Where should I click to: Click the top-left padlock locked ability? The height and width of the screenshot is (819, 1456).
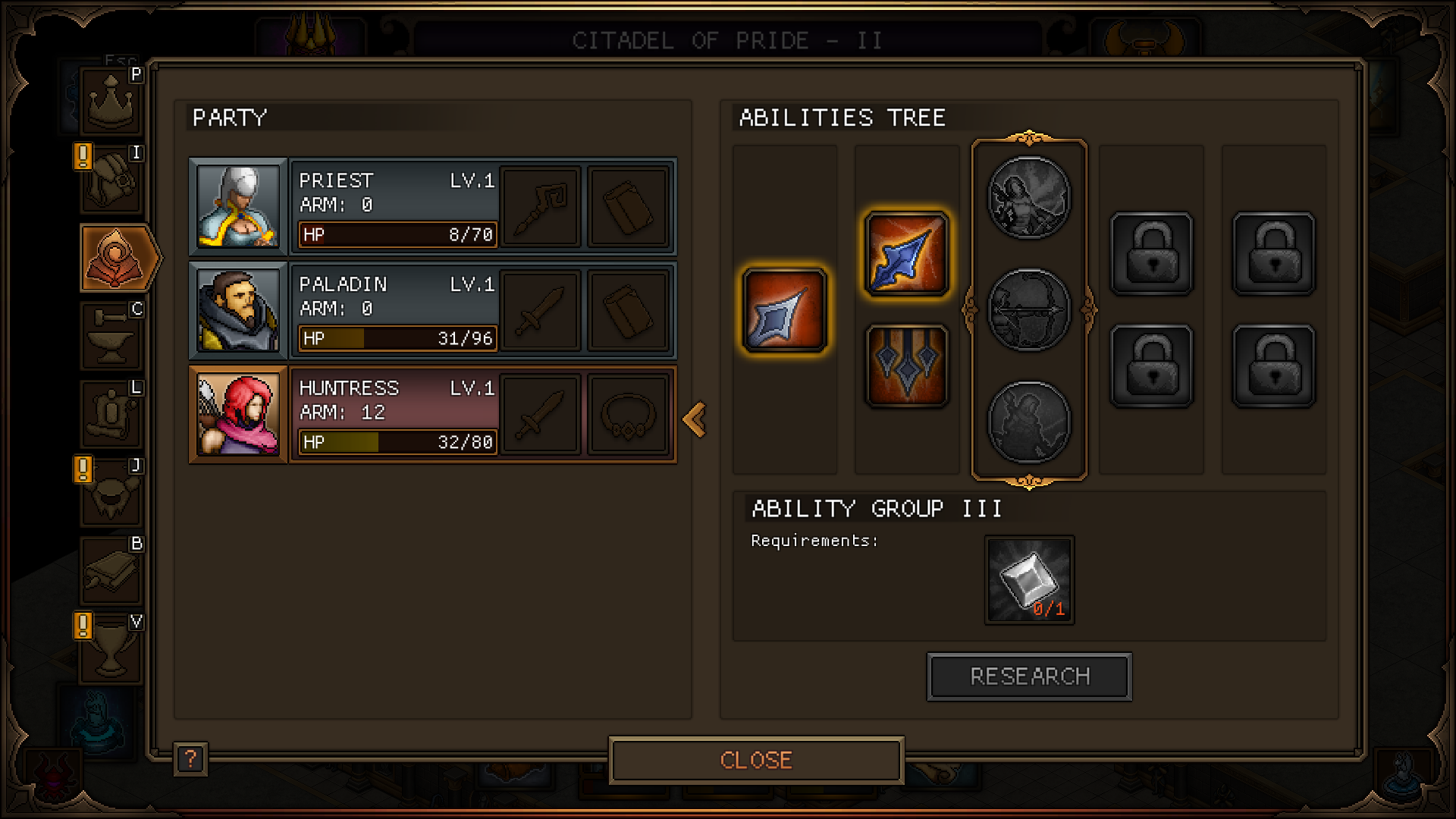1152,254
